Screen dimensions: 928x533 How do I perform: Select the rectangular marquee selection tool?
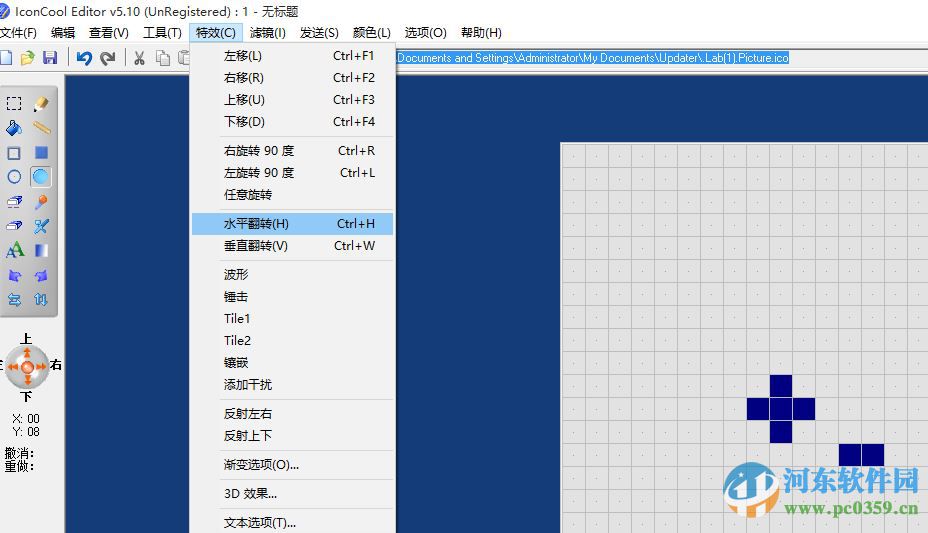tap(14, 104)
